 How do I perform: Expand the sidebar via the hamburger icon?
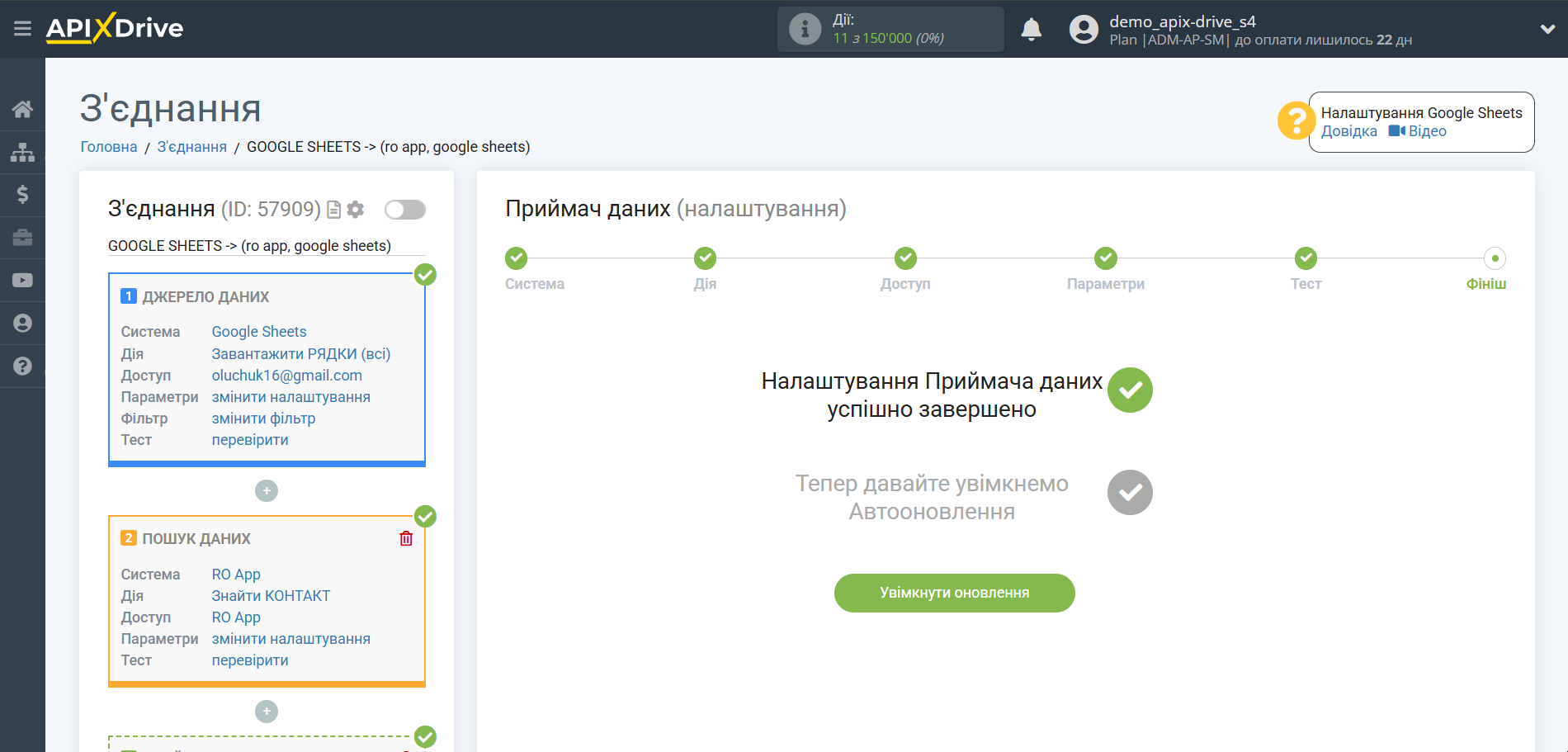point(22,27)
